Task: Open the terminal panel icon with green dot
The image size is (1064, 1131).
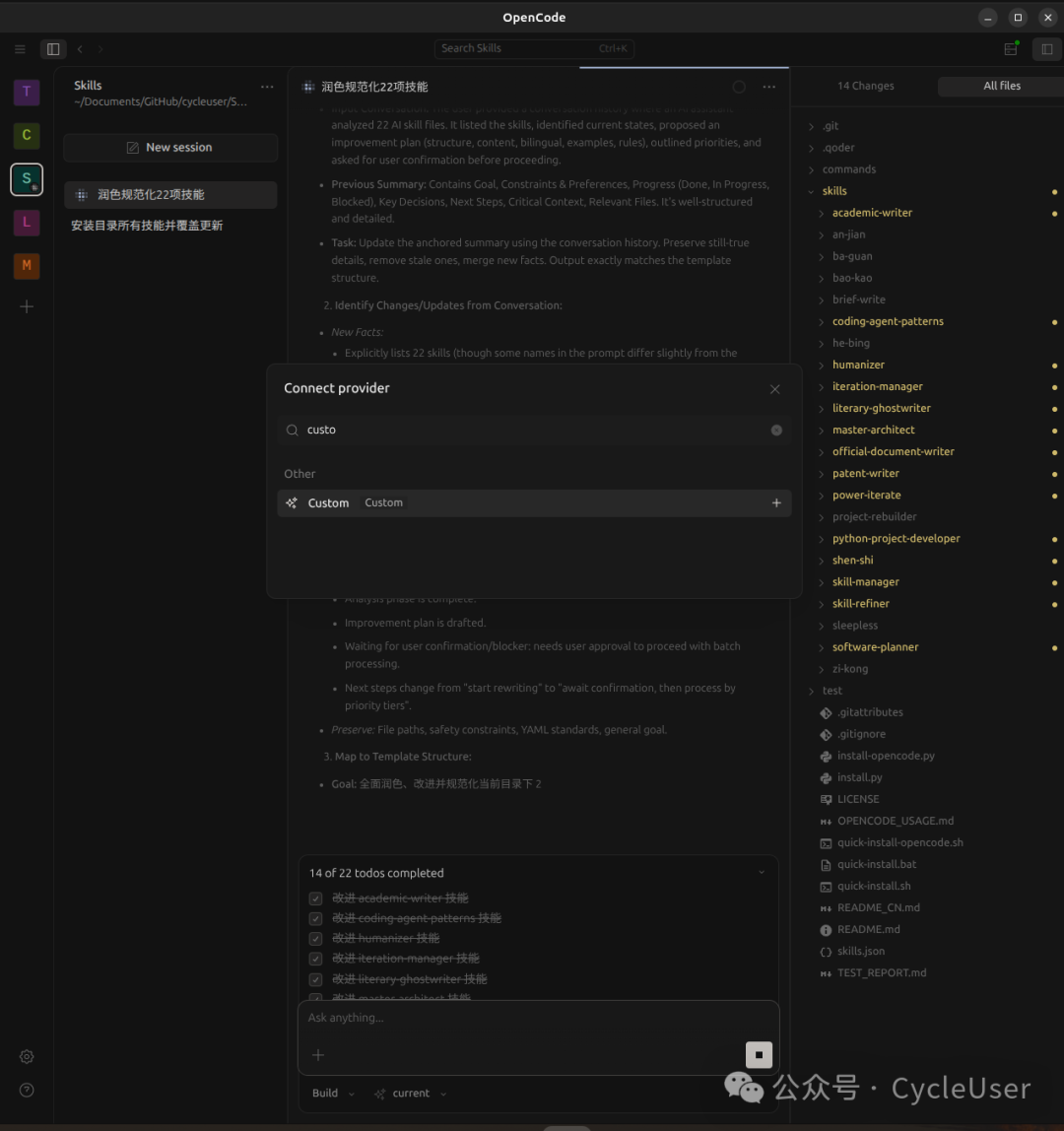Action: point(1011,49)
